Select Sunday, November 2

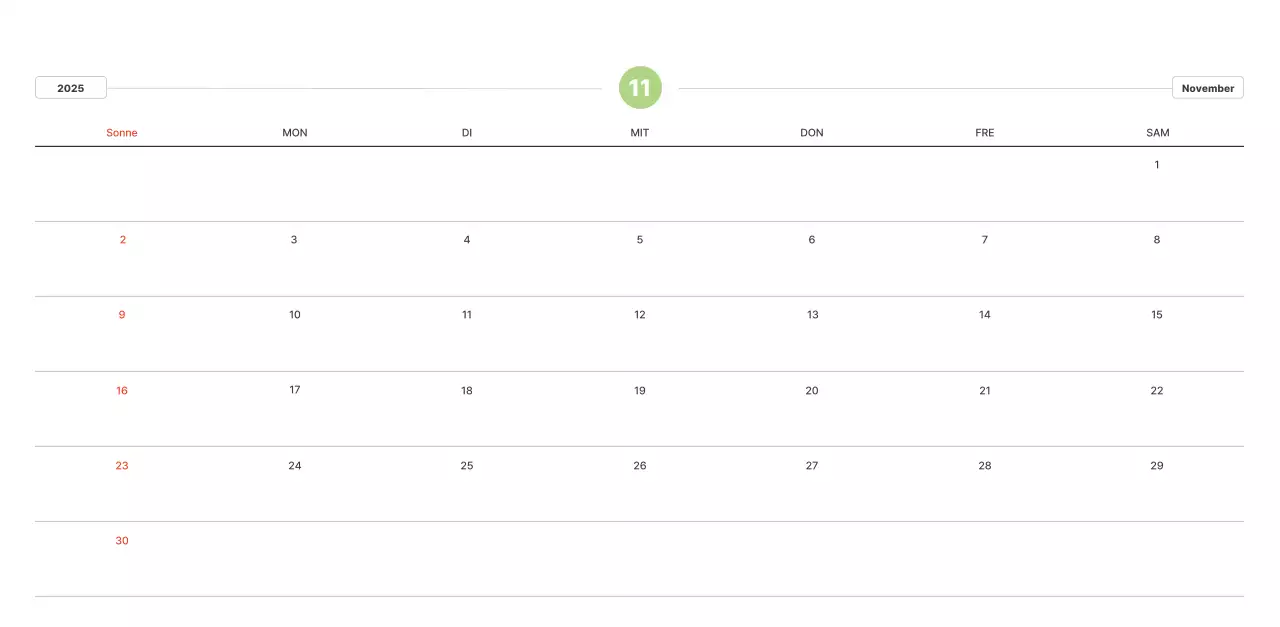coord(123,240)
